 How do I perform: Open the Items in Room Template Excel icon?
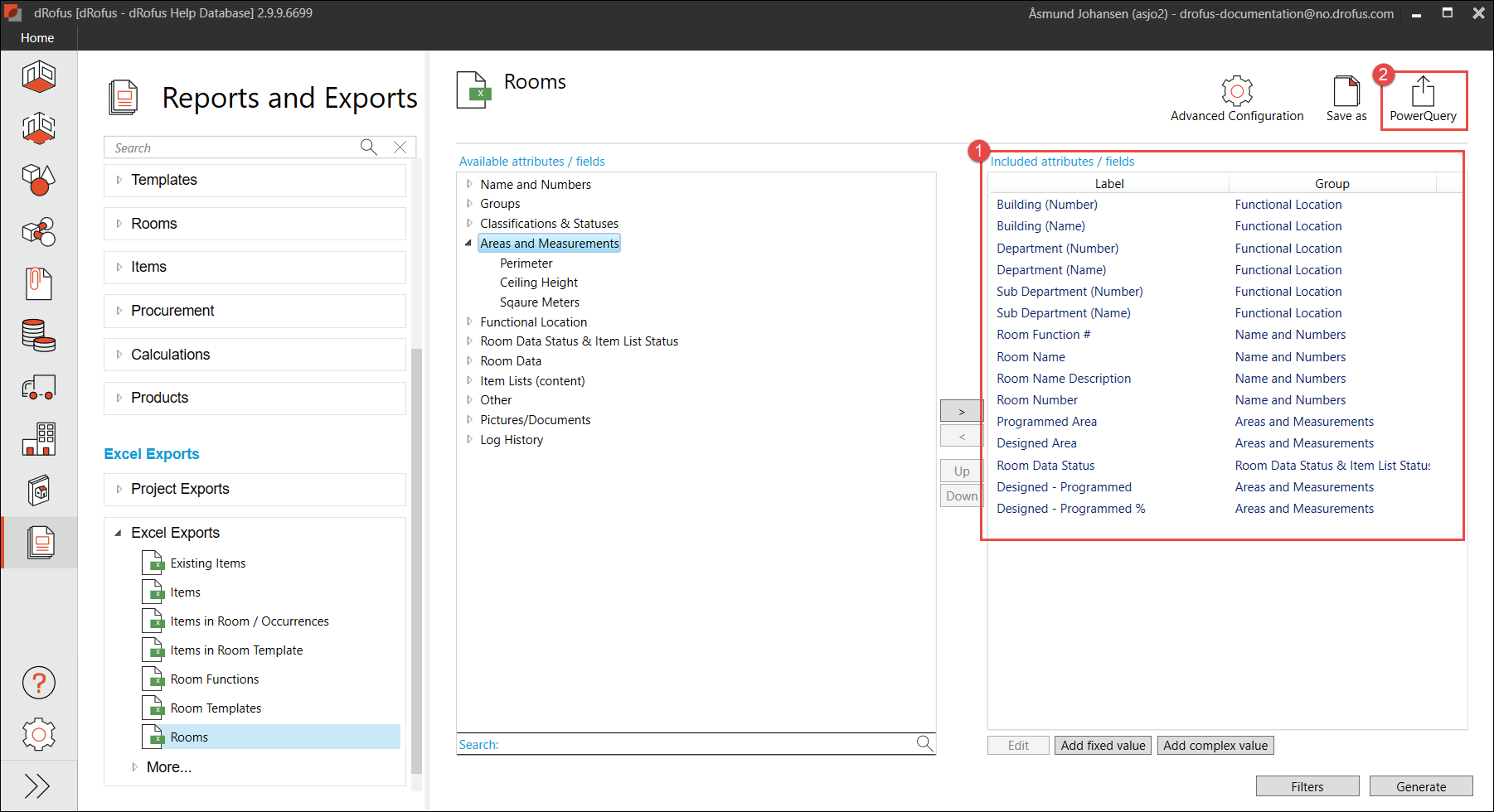coord(153,650)
